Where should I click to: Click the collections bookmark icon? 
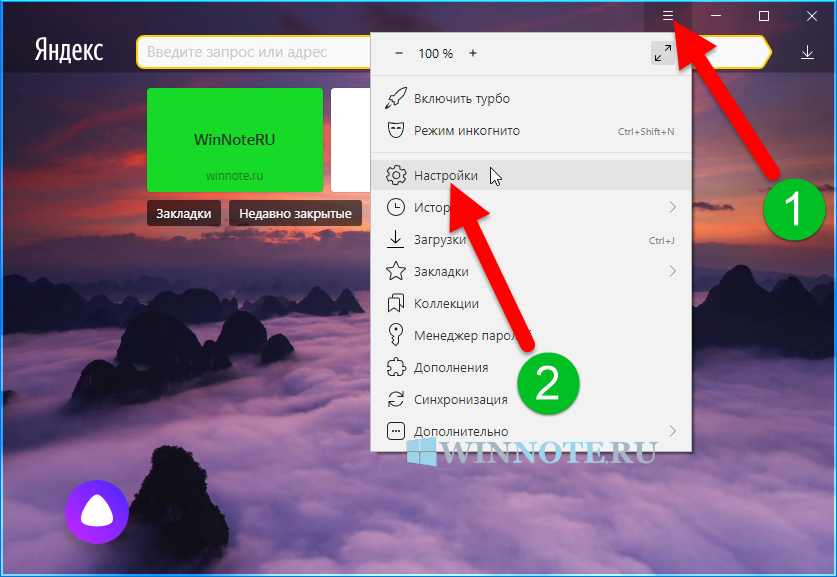point(396,303)
